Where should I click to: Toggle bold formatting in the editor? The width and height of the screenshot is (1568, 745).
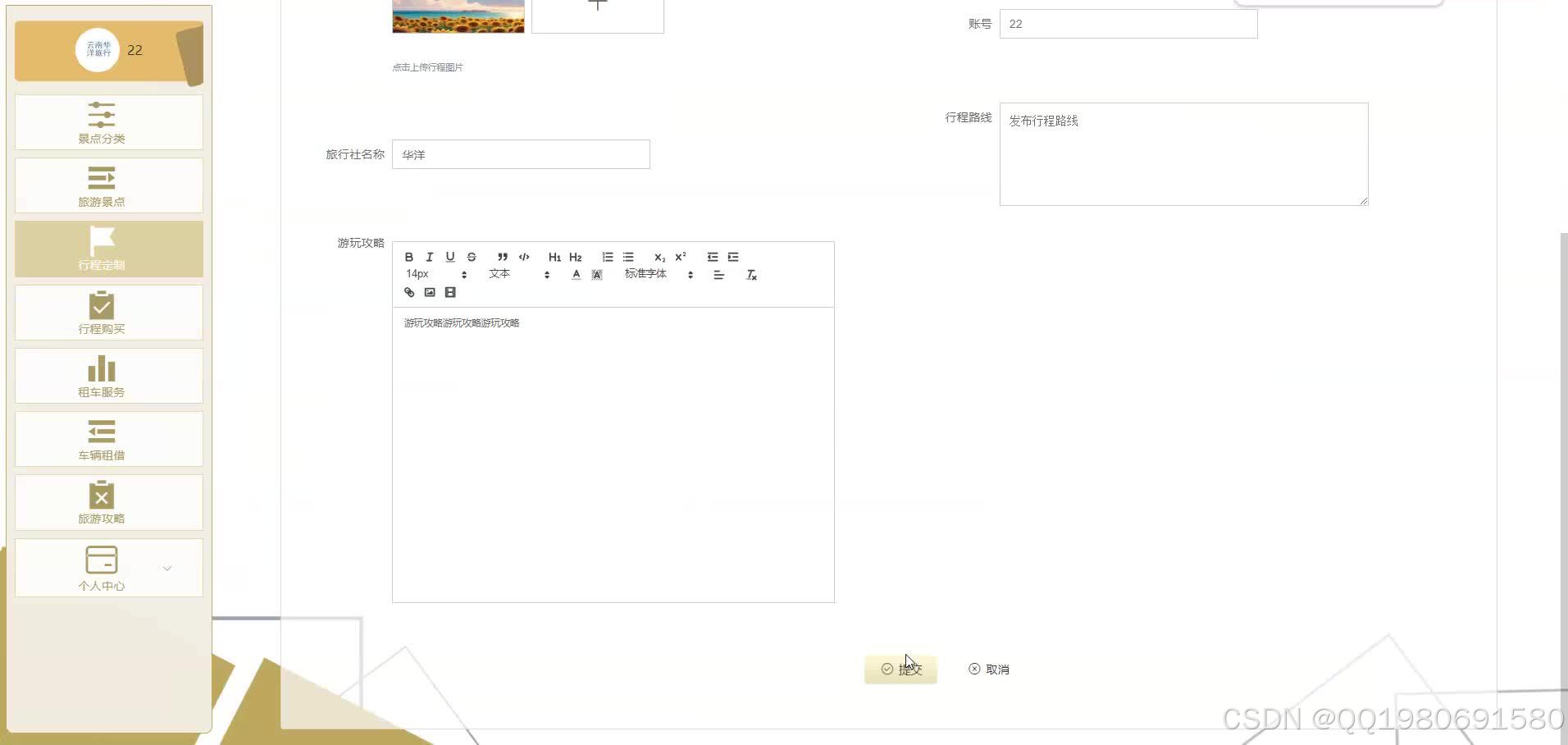[409, 257]
